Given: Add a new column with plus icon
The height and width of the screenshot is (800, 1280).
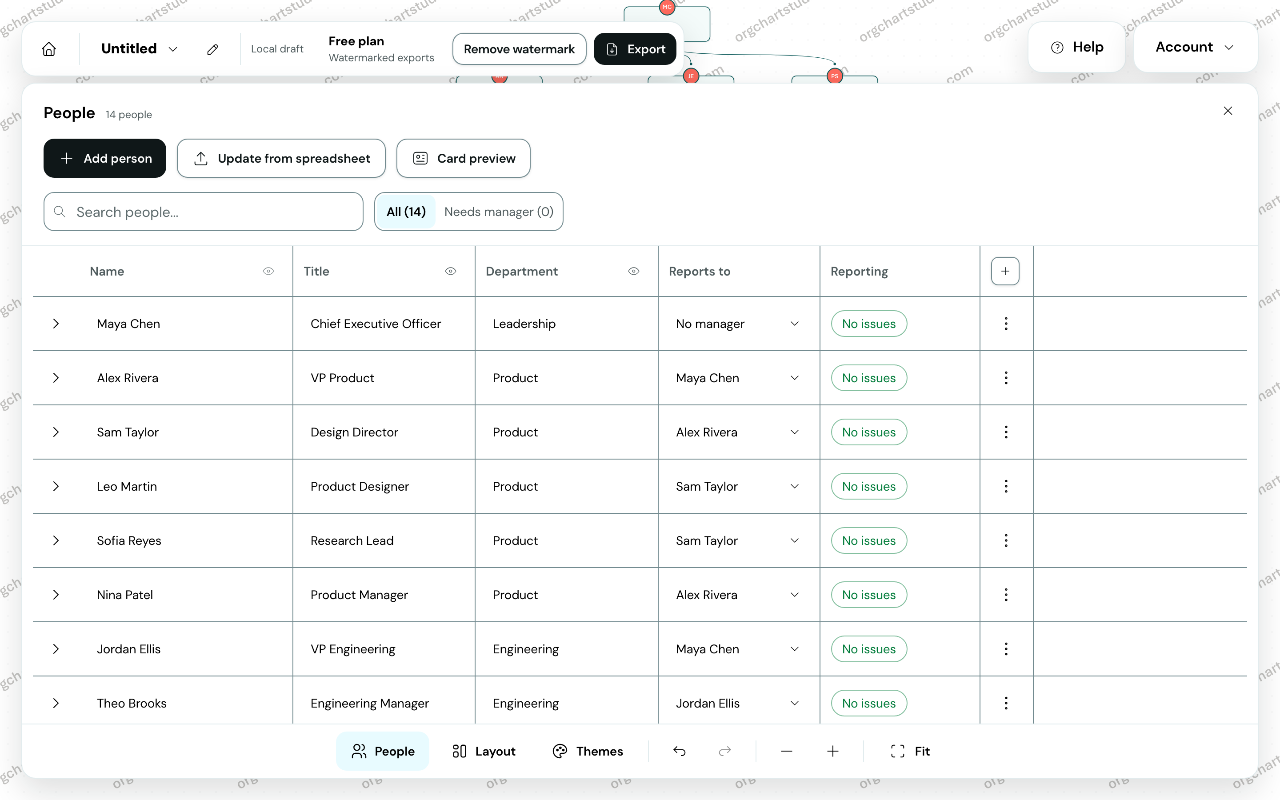Looking at the screenshot, I should coord(1005,271).
